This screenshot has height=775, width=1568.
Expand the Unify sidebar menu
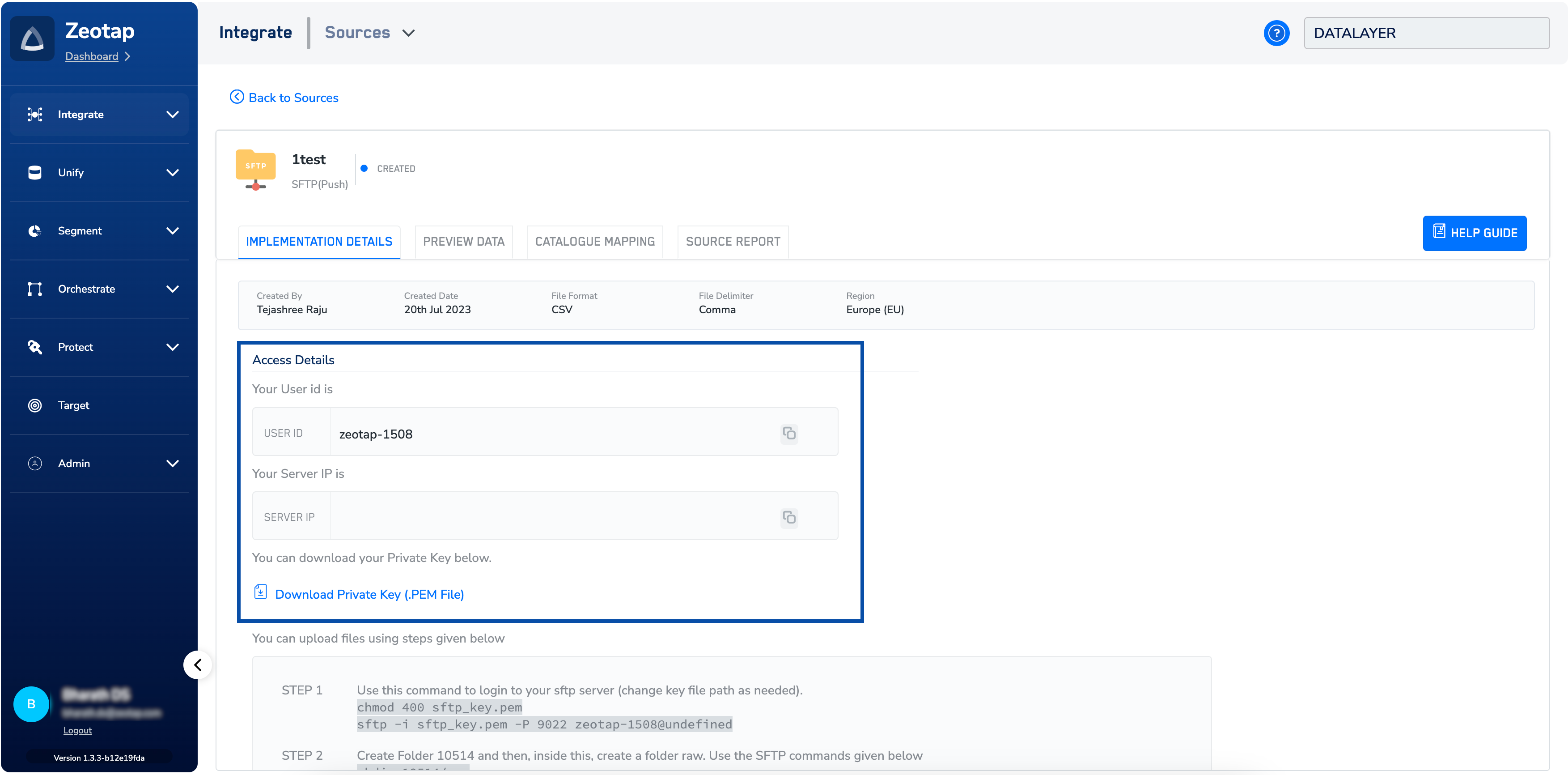coord(99,172)
